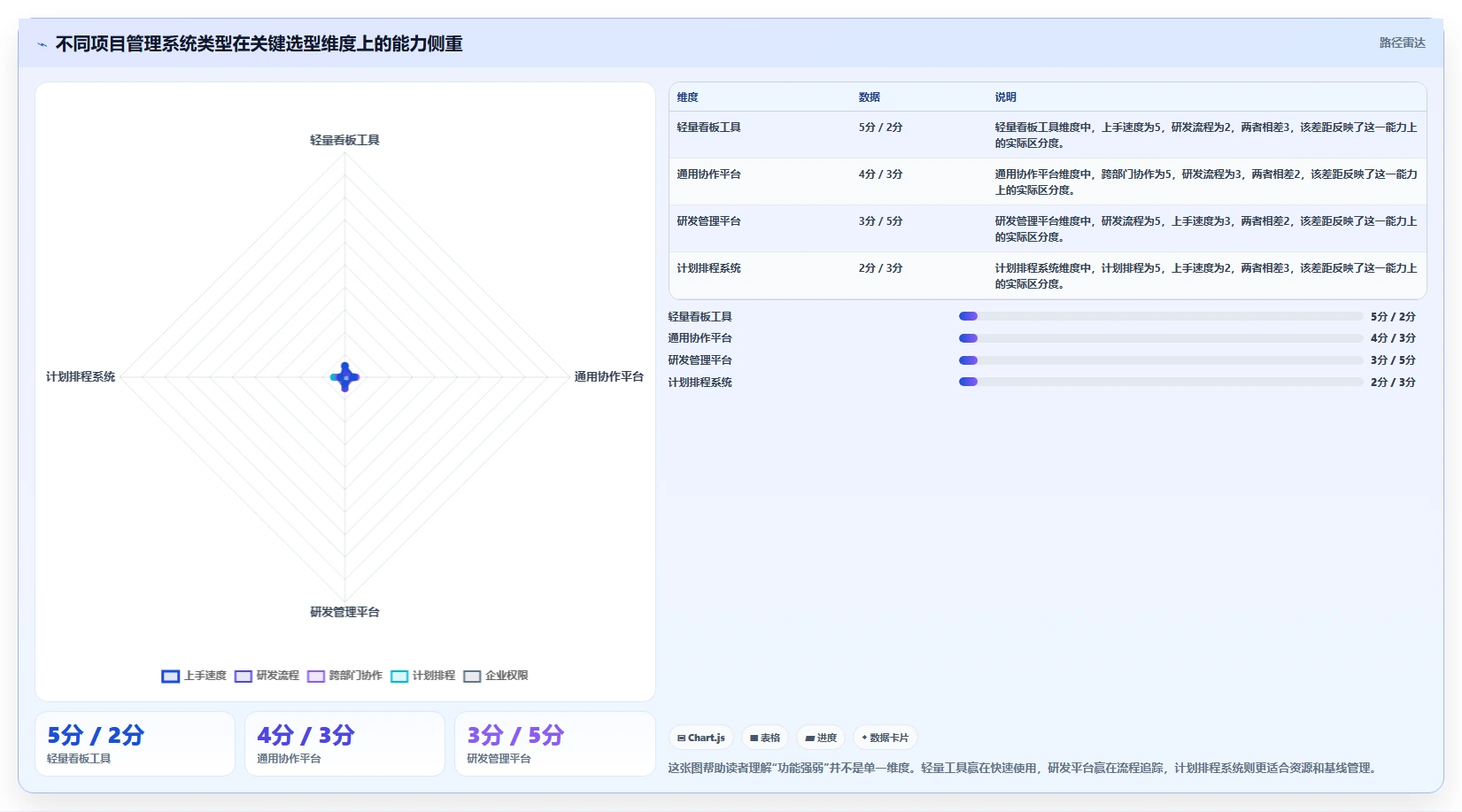This screenshot has width=1462, height=812.
Task: Click the 2分 / 3分 progress value
Action: coord(1393,382)
